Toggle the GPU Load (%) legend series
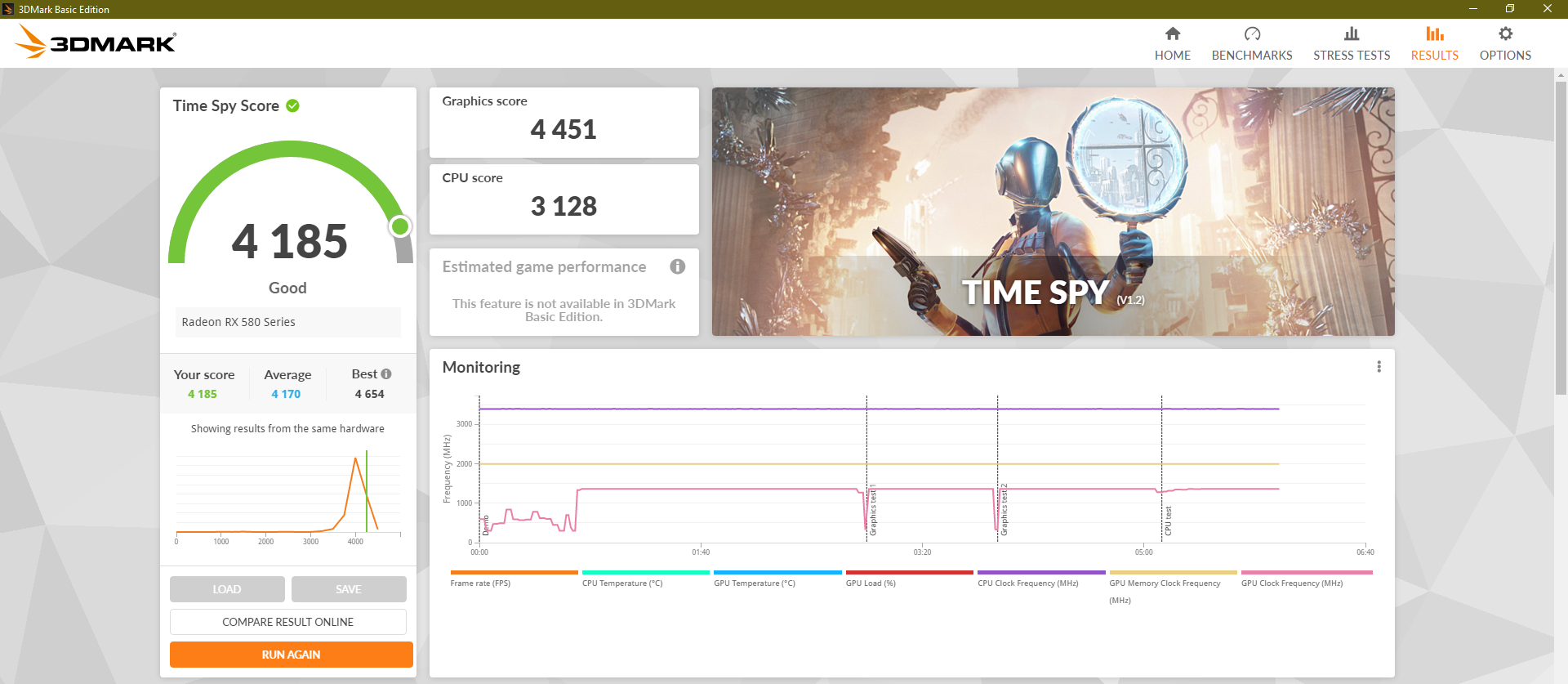 click(871, 583)
